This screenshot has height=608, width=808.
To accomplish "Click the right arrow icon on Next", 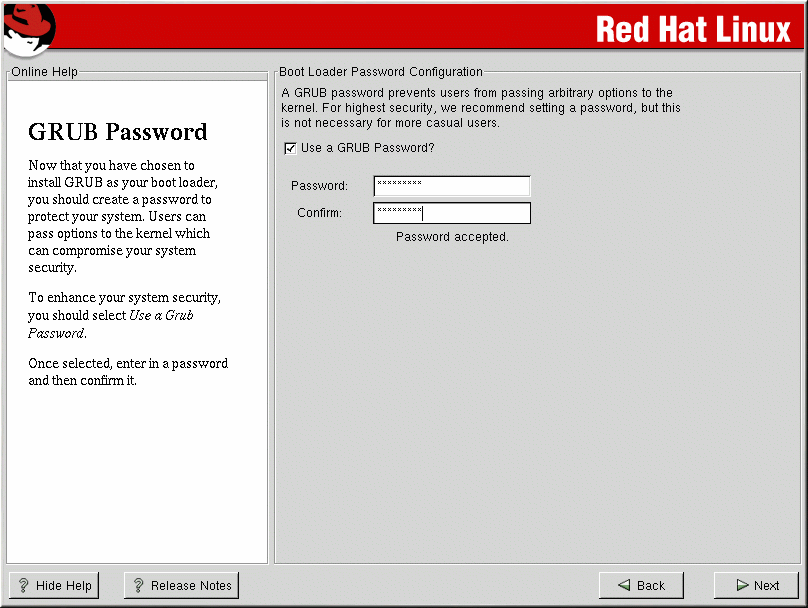I will coord(742,586).
